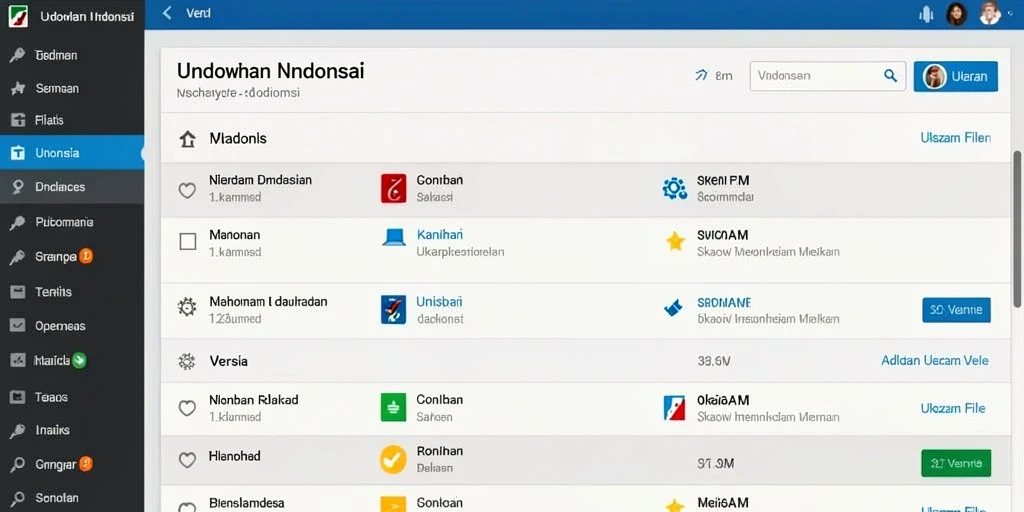Click the orange badge next to Srampe

tap(86, 256)
